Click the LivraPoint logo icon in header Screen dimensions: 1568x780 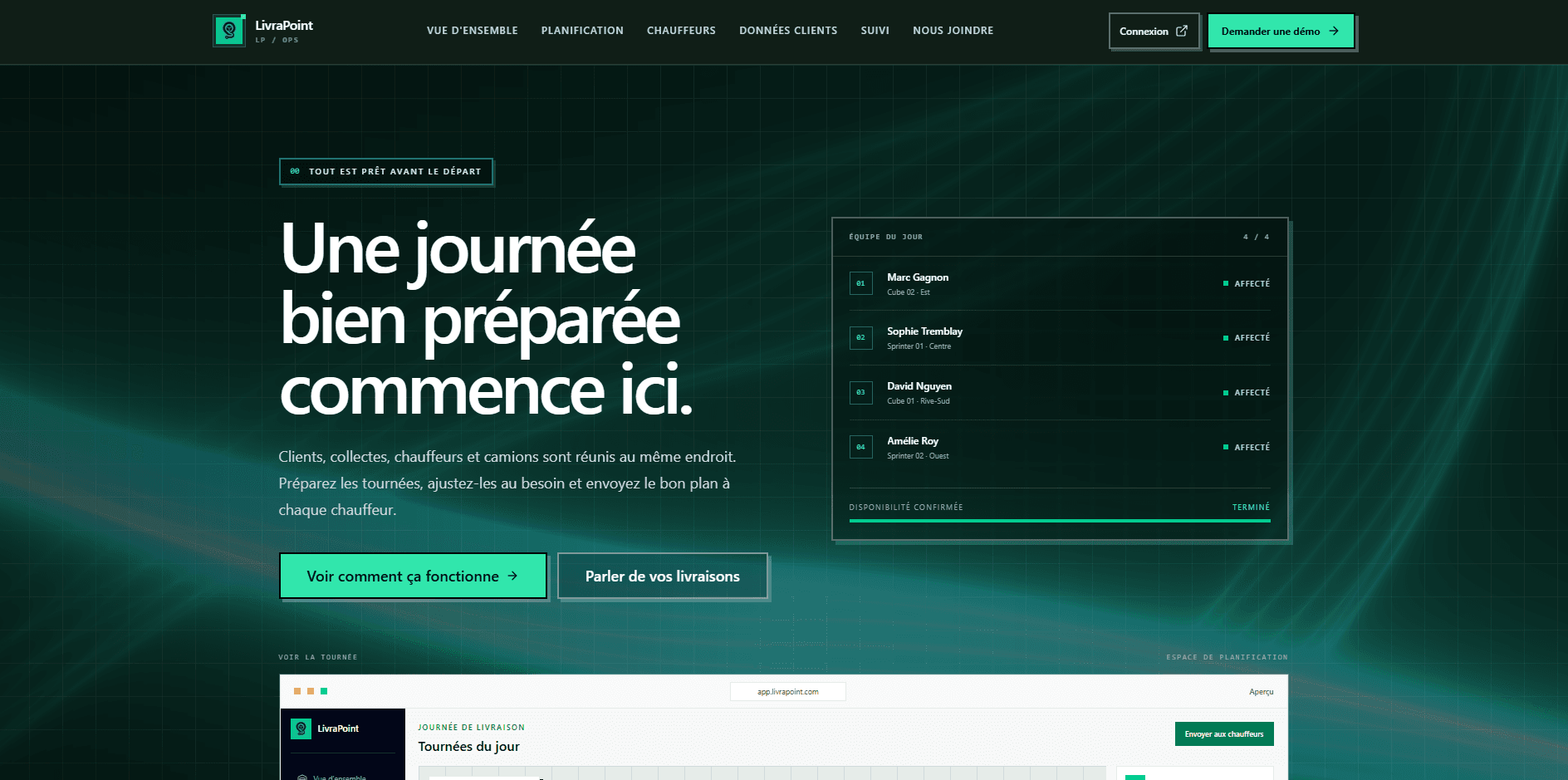(x=229, y=31)
